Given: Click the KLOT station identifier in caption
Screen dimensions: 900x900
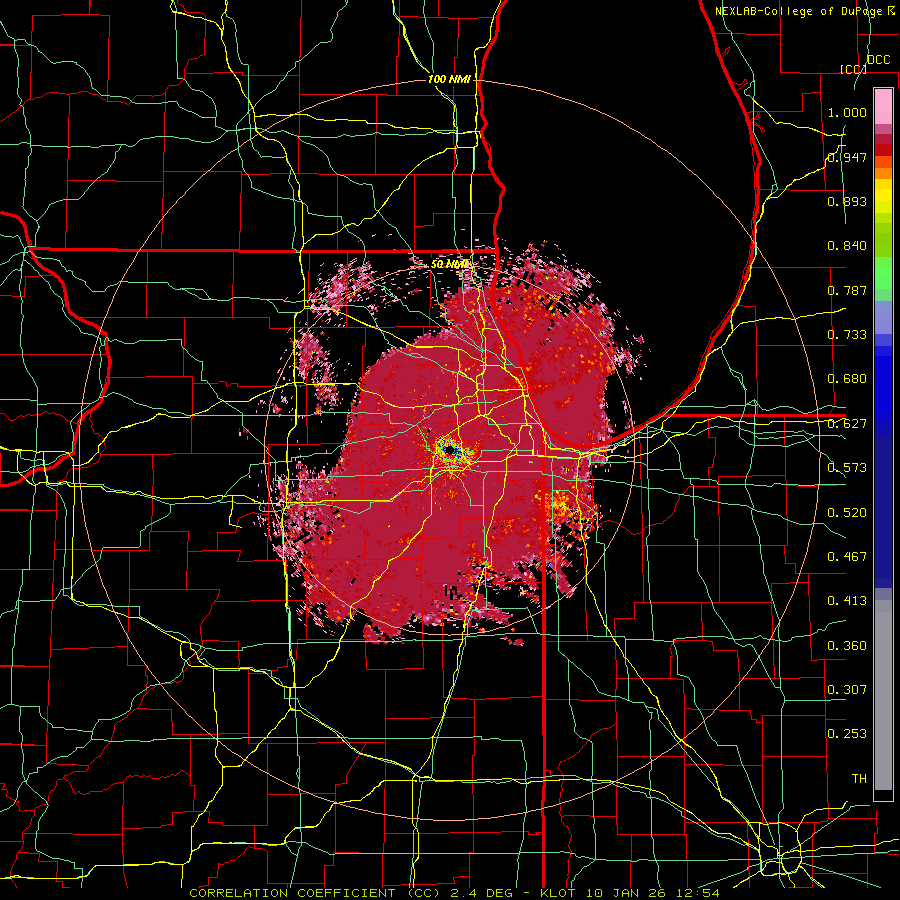Looking at the screenshot, I should [557, 893].
